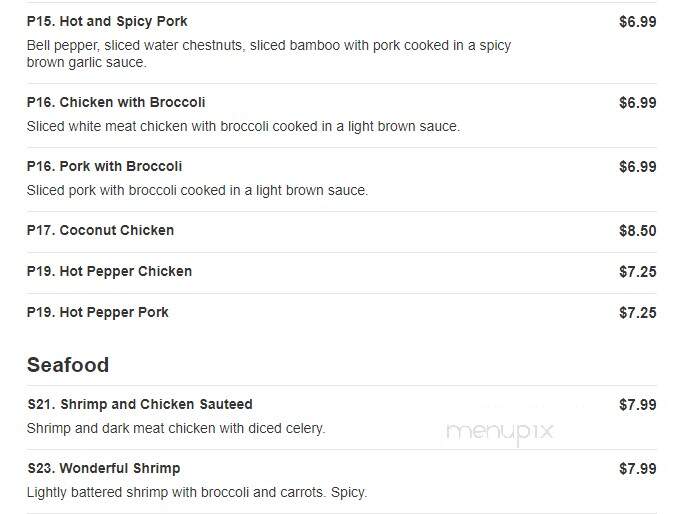The width and height of the screenshot is (679, 514).
Task: Open P16. Chicken with Broccoli menu item
Action: tap(116, 103)
